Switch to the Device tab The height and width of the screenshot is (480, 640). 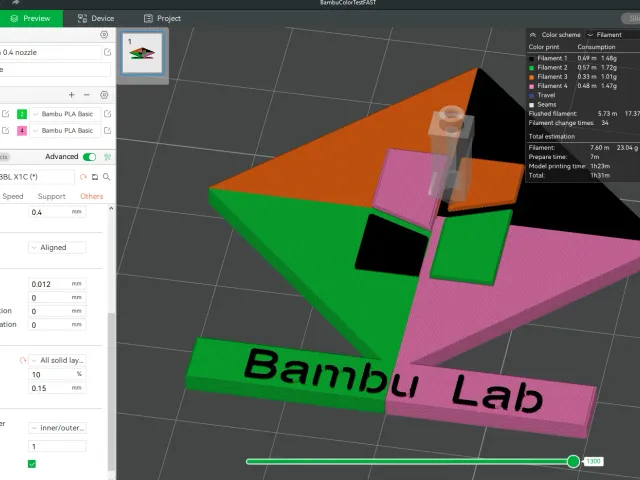[96, 18]
